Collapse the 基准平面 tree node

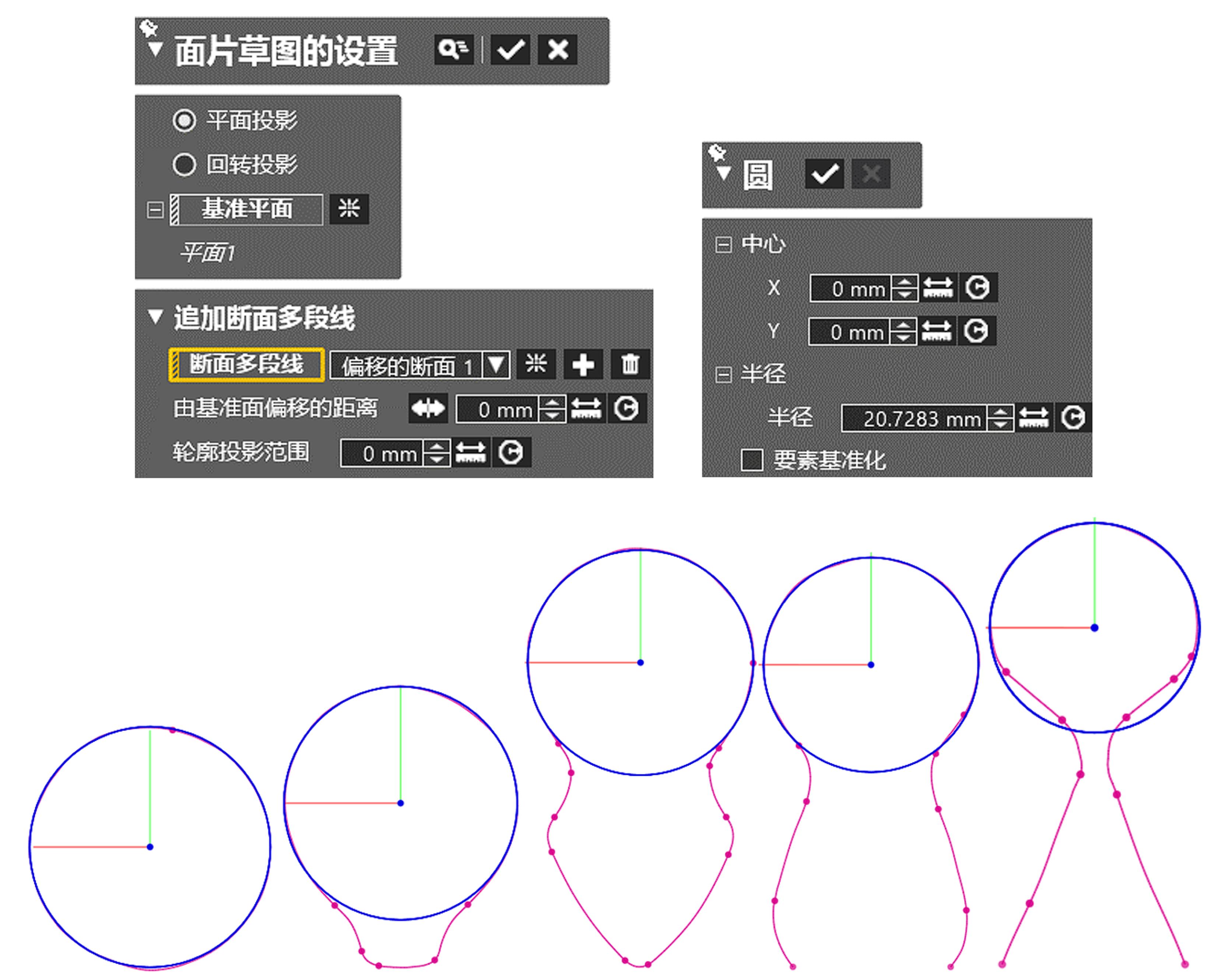pyautogui.click(x=155, y=210)
